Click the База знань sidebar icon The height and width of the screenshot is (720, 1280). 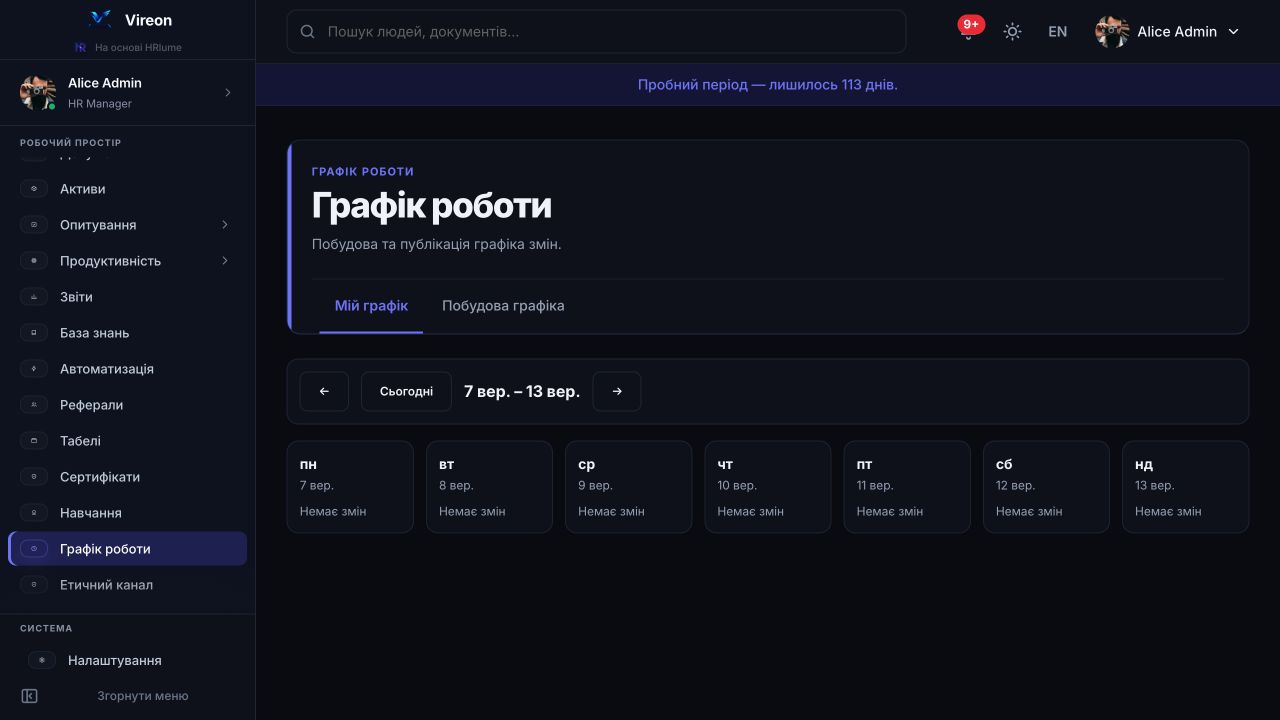(34, 333)
